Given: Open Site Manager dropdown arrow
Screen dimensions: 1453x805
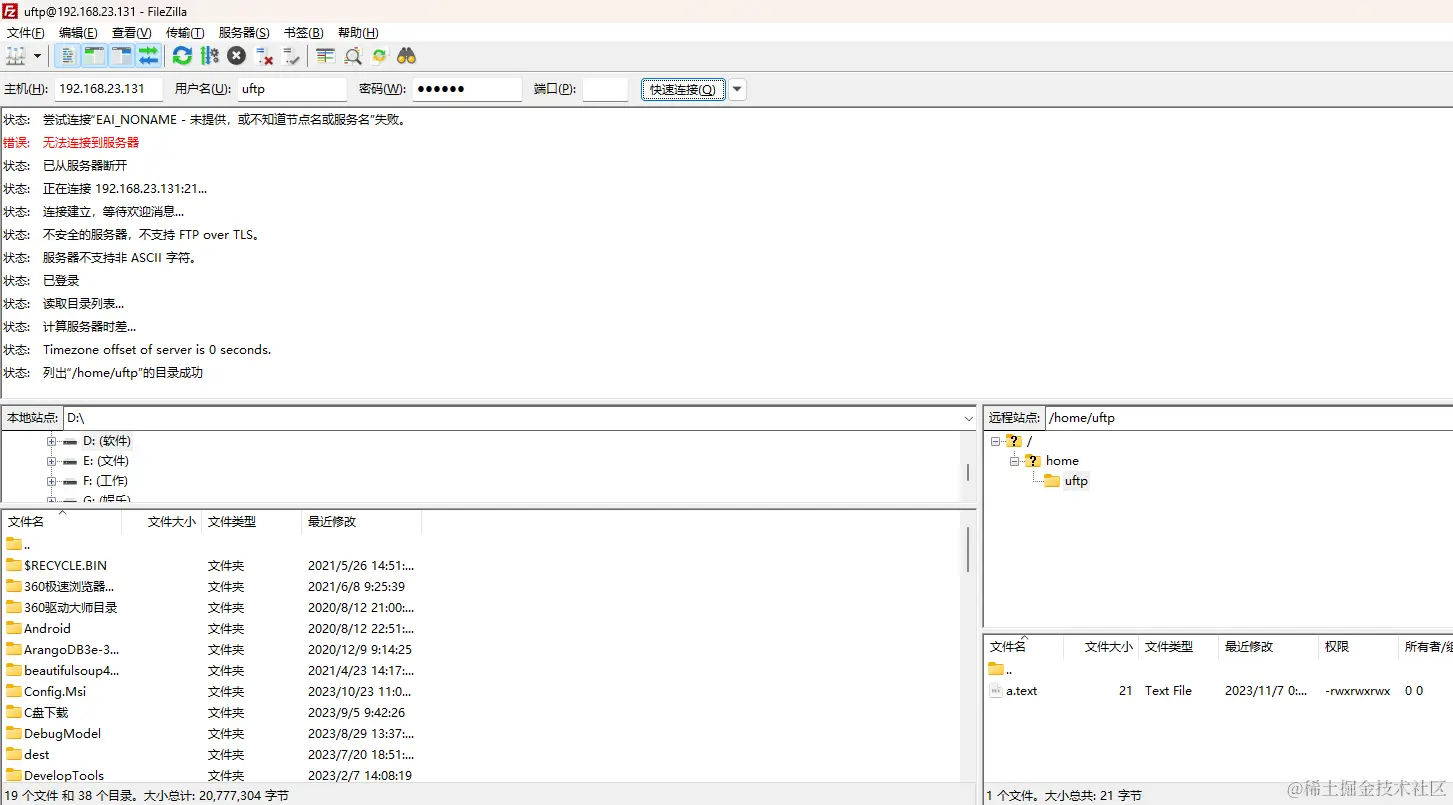Looking at the screenshot, I should 38,56.
